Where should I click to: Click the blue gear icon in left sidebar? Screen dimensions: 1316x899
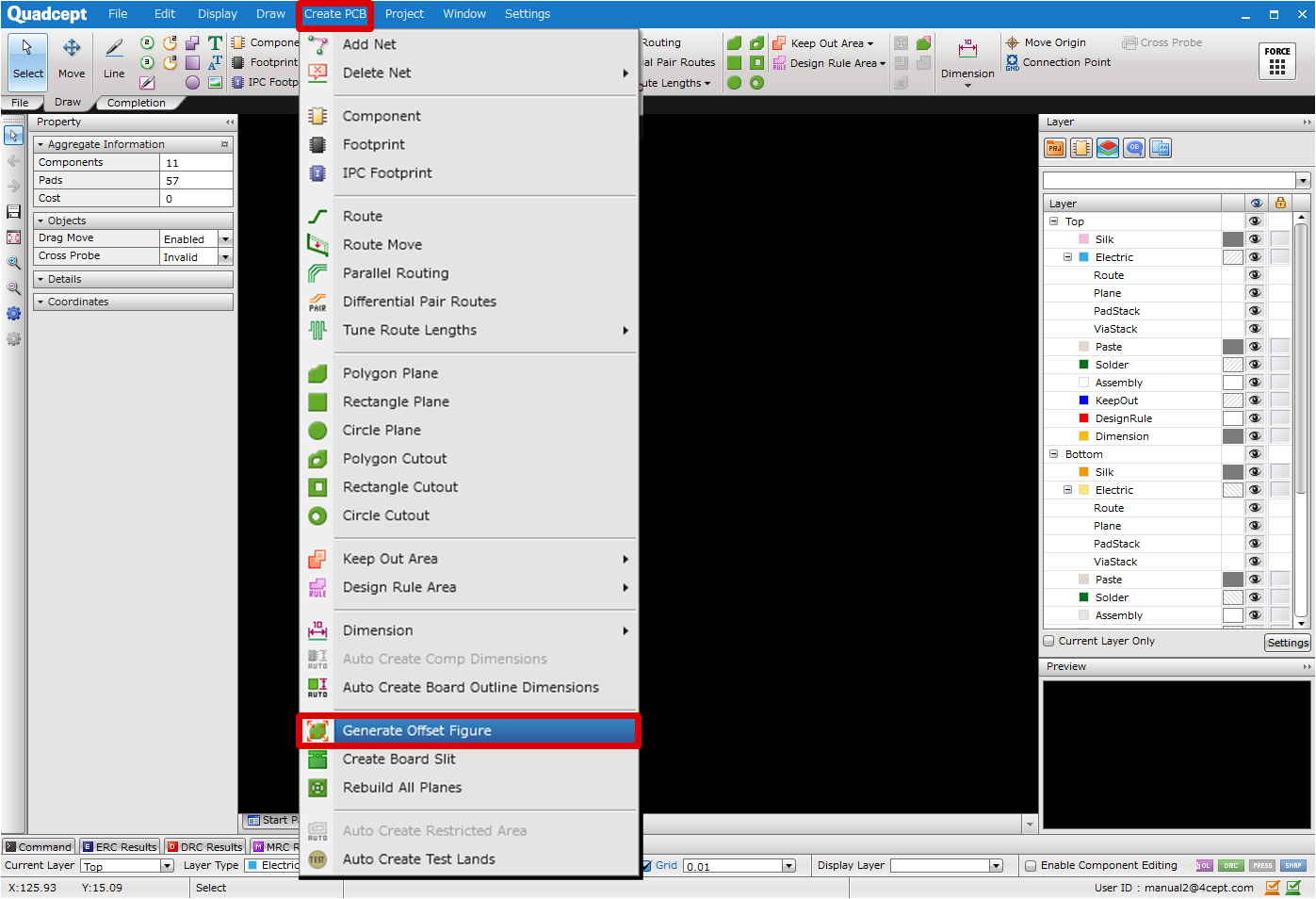(x=13, y=314)
